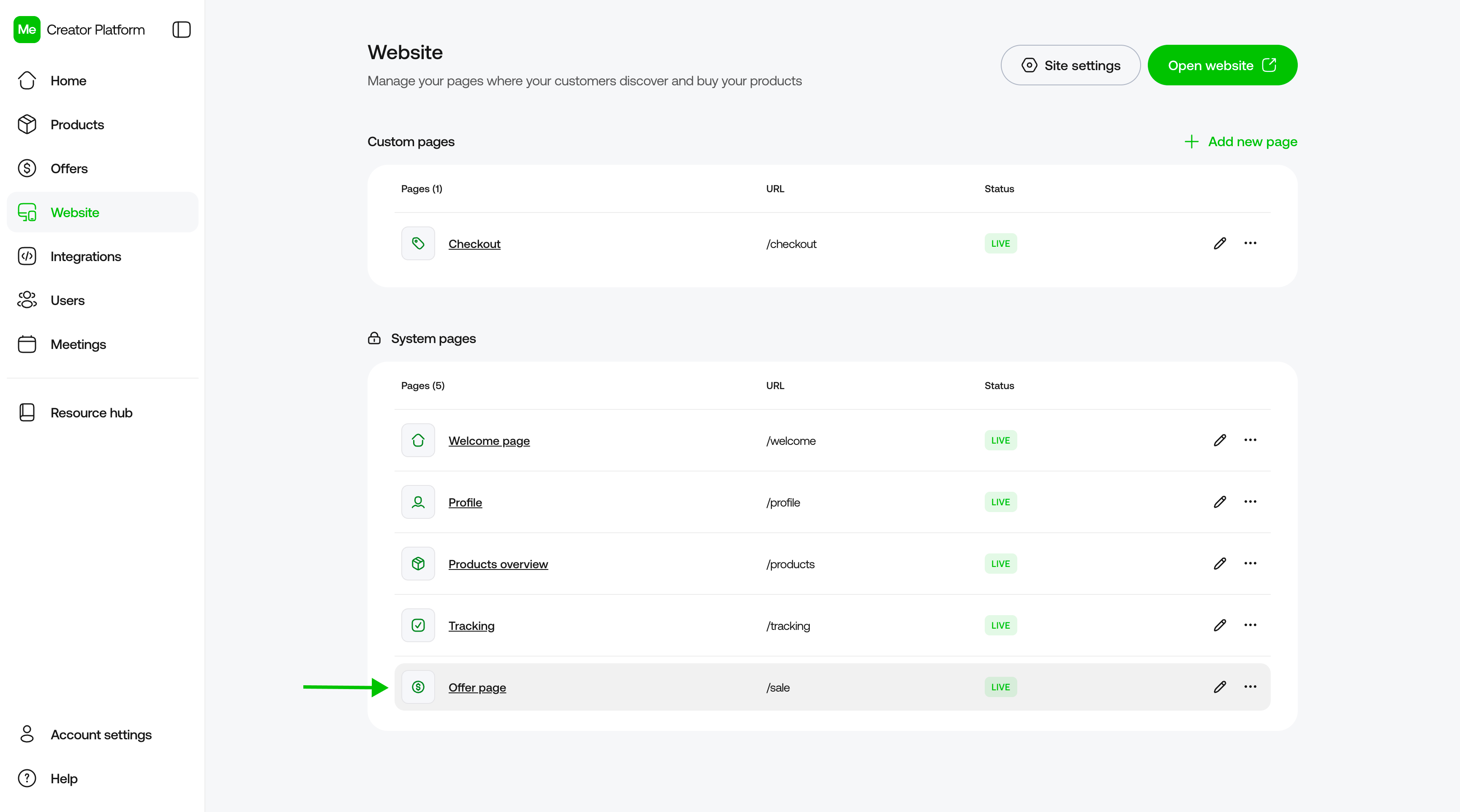Open the Profile page link
Screen dimensions: 1460x812
[x=465, y=502]
